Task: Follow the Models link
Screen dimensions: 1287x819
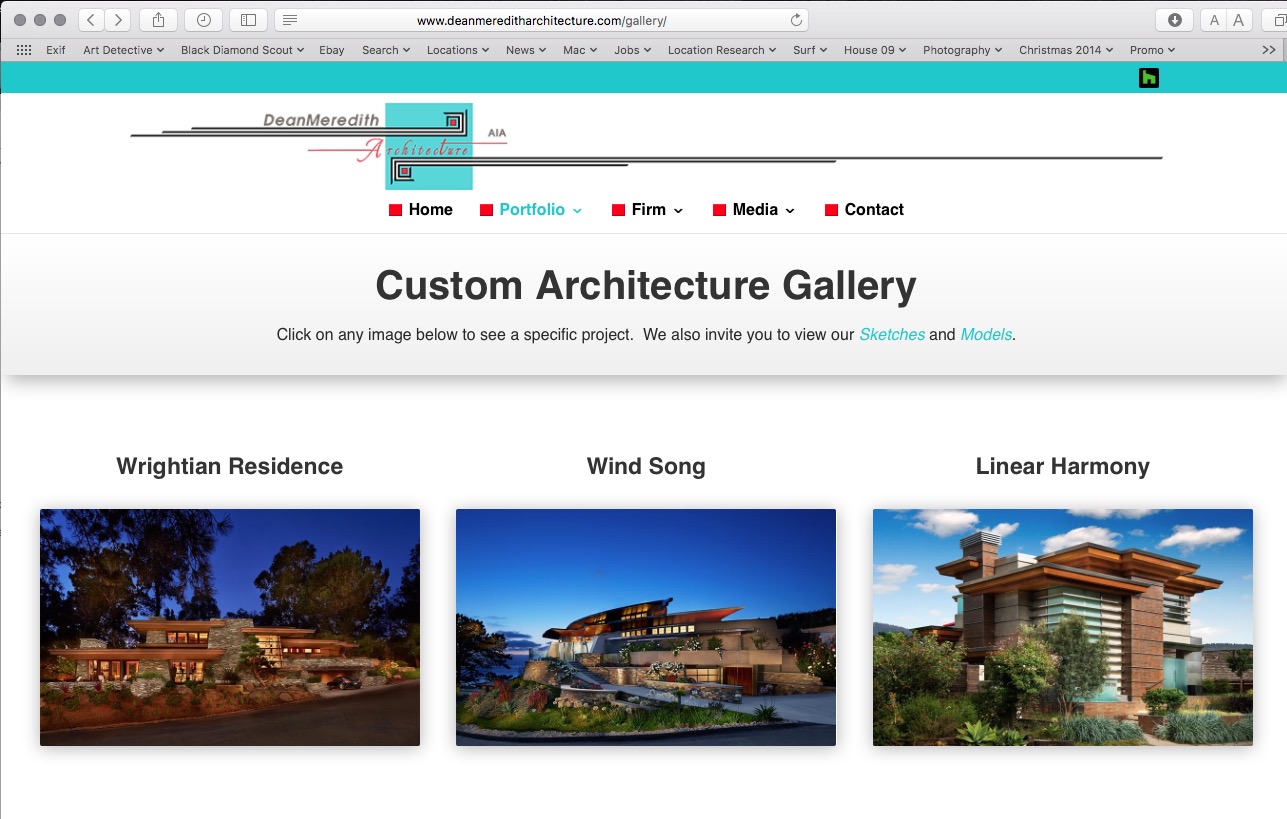Action: [986, 334]
